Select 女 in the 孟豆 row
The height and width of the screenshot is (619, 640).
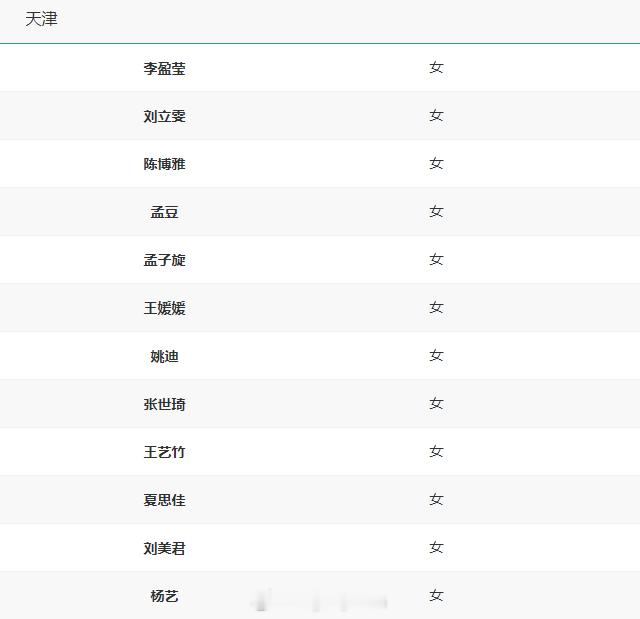[x=436, y=211]
